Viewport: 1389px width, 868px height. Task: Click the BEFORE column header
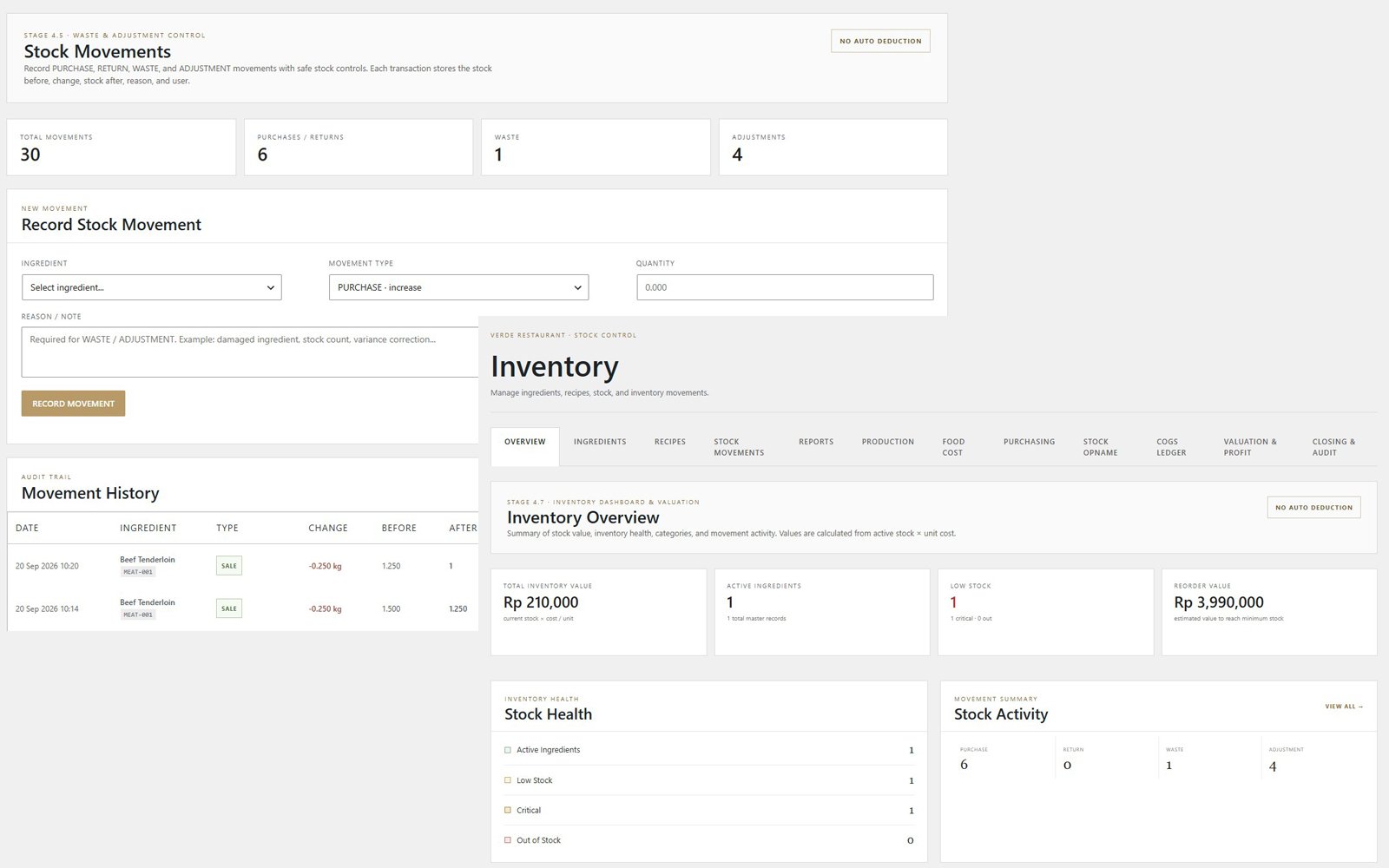399,528
